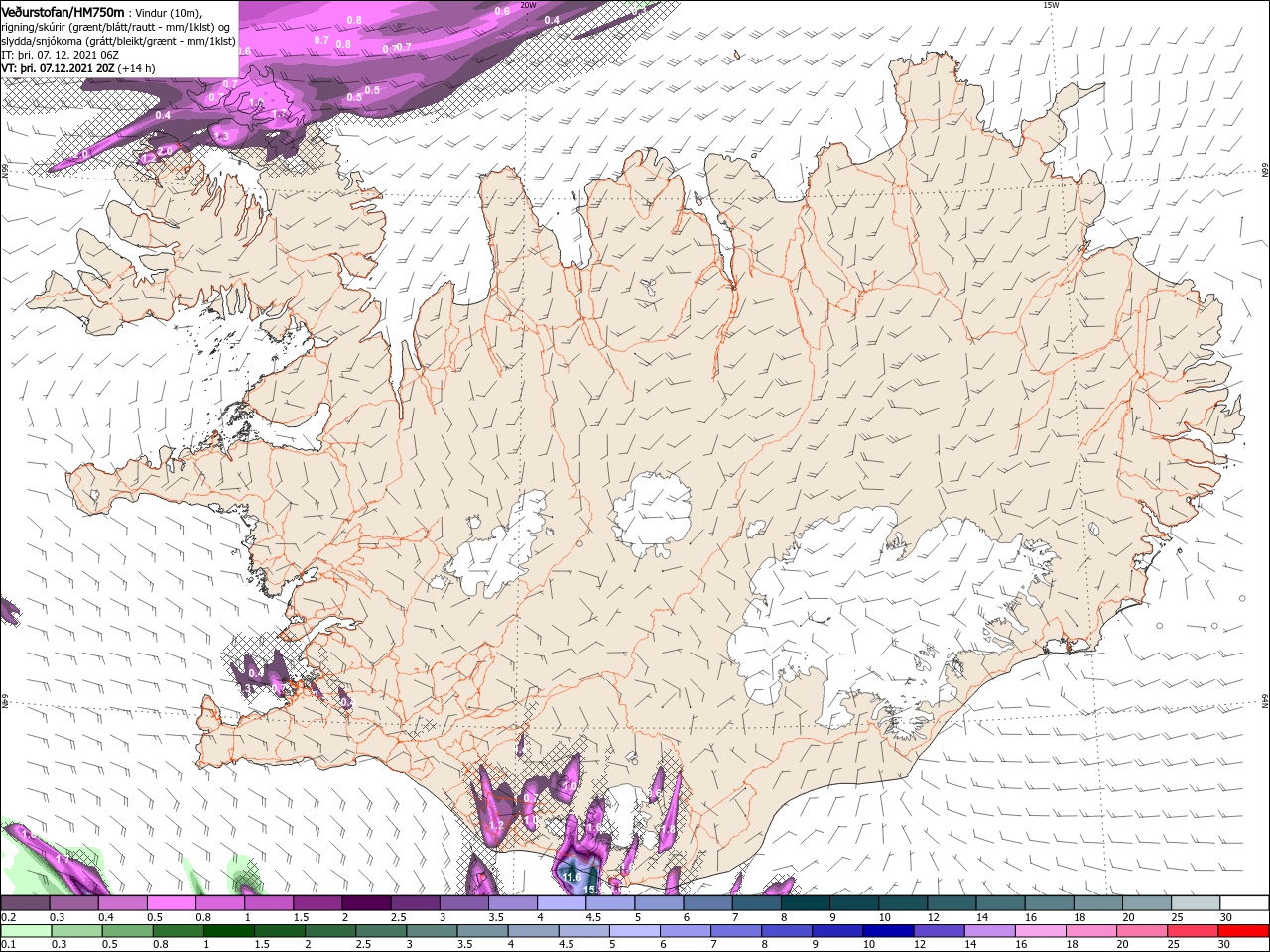
Task: Click the pale grey snow swatch between 25 and 30
Action: (1196, 902)
